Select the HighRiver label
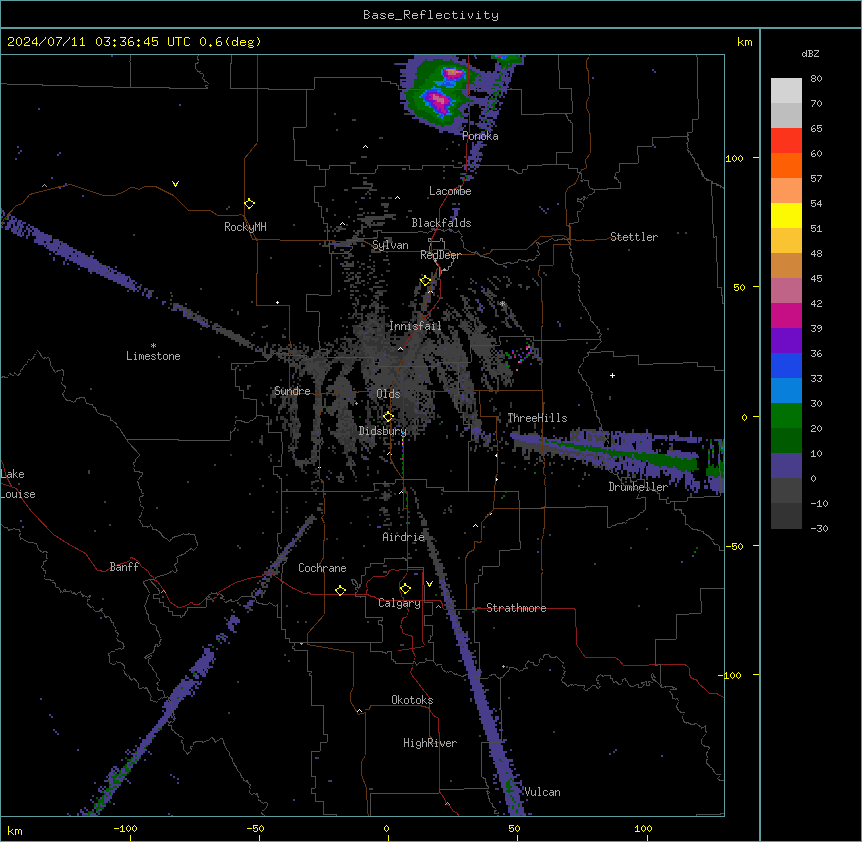 430,743
